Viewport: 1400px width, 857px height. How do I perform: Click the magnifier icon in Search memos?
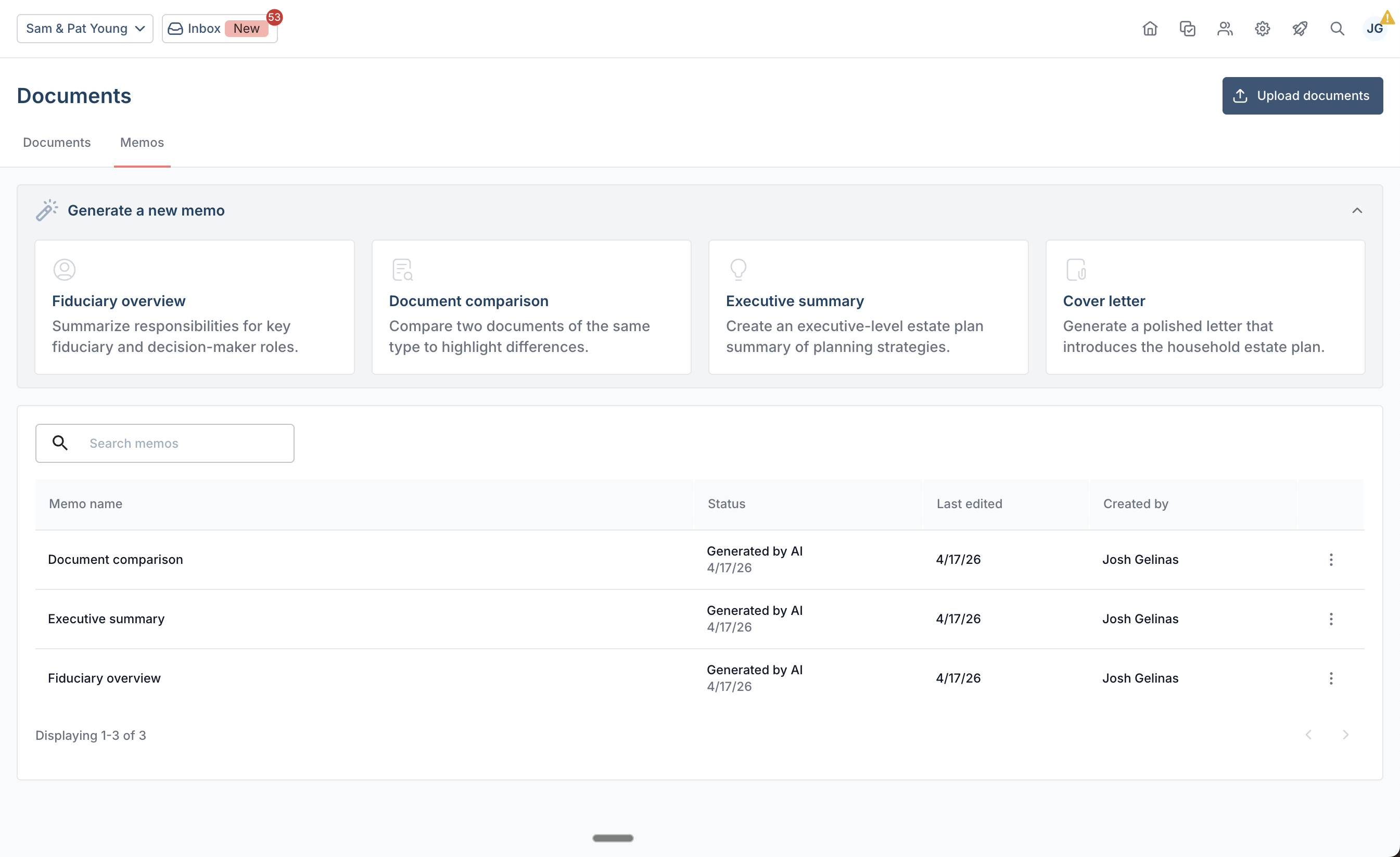click(x=60, y=443)
